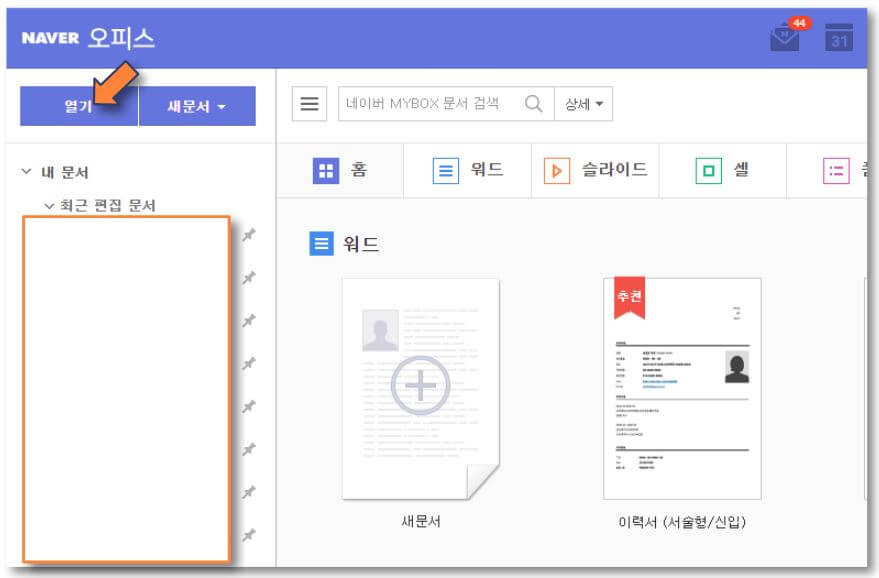Open the 새문서 new document dropdown
The image size is (879, 578).
197,106
